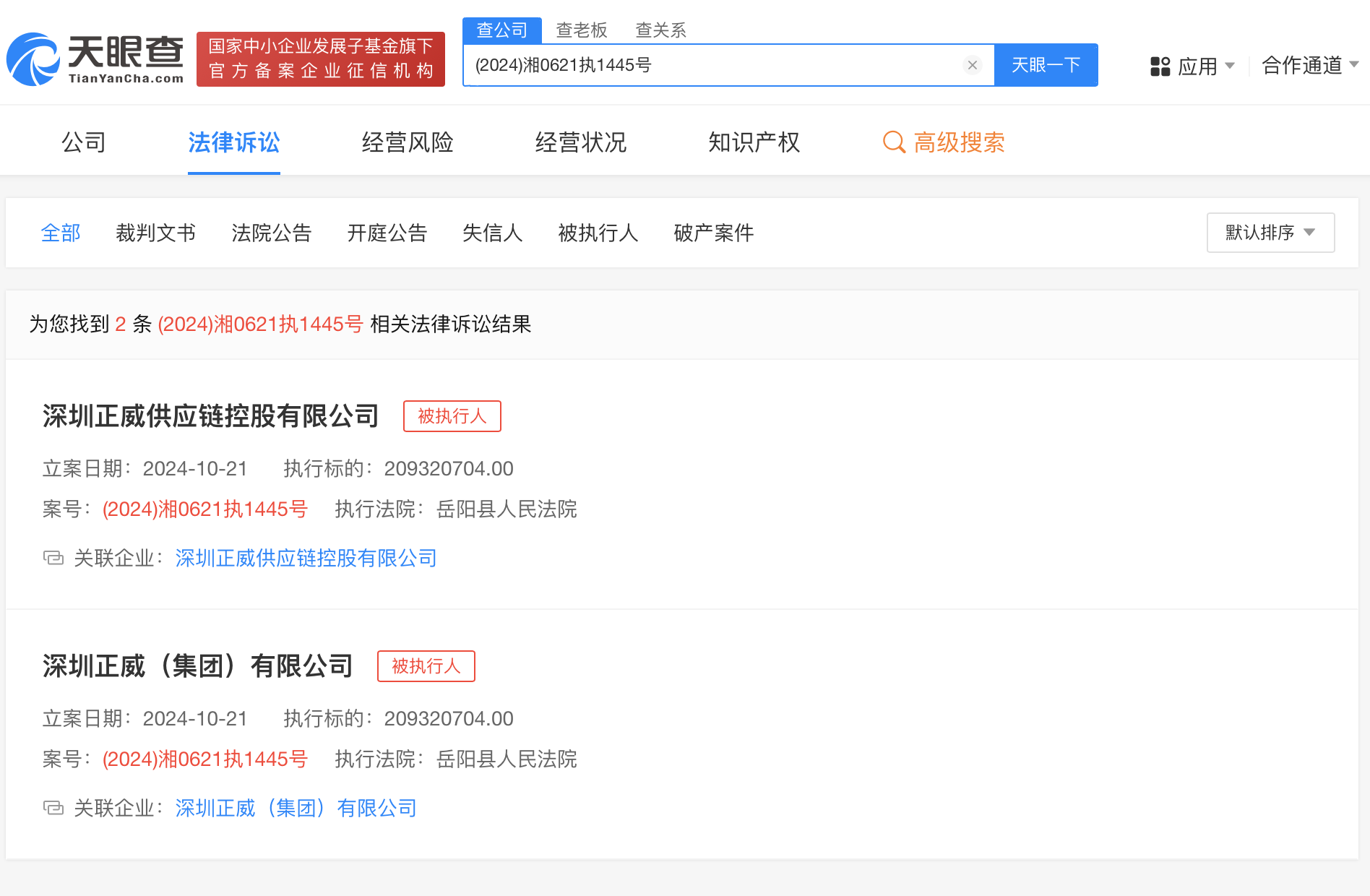Filter results by 全部
This screenshot has height=896, width=1370.
pos(61,233)
